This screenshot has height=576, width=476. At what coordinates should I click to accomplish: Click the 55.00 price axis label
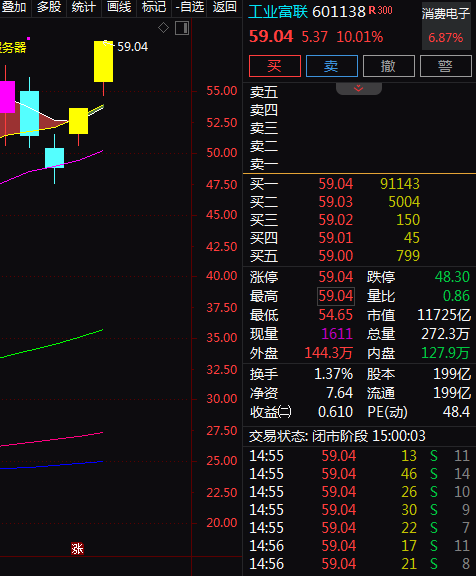pos(222,91)
